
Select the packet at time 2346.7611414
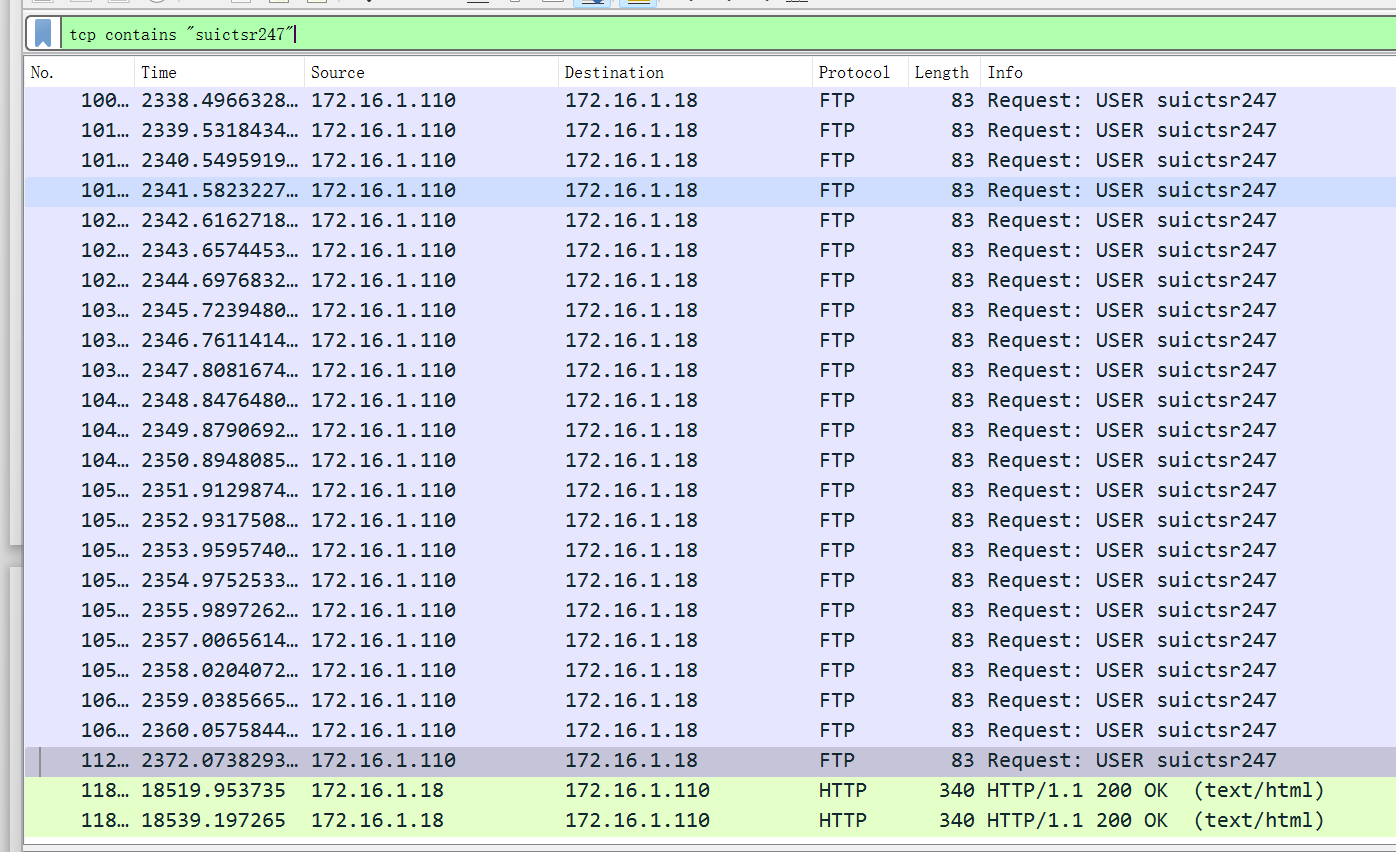(x=710, y=340)
